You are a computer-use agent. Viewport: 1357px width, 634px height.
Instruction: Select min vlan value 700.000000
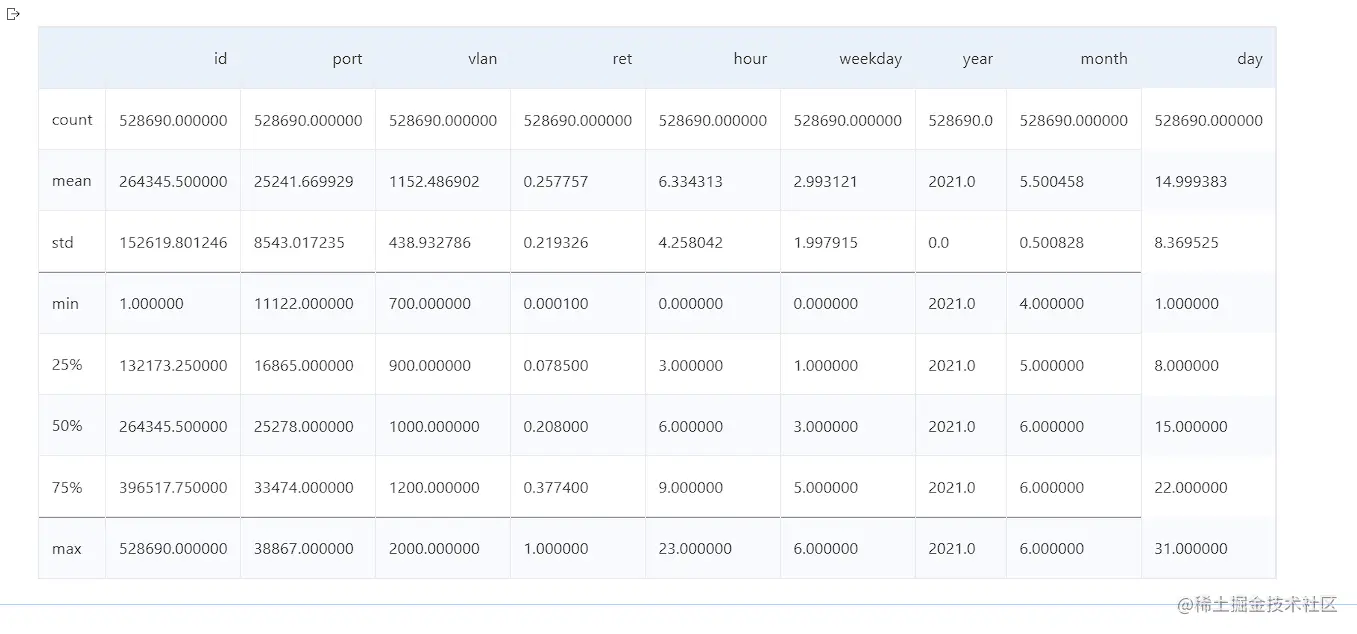point(430,304)
